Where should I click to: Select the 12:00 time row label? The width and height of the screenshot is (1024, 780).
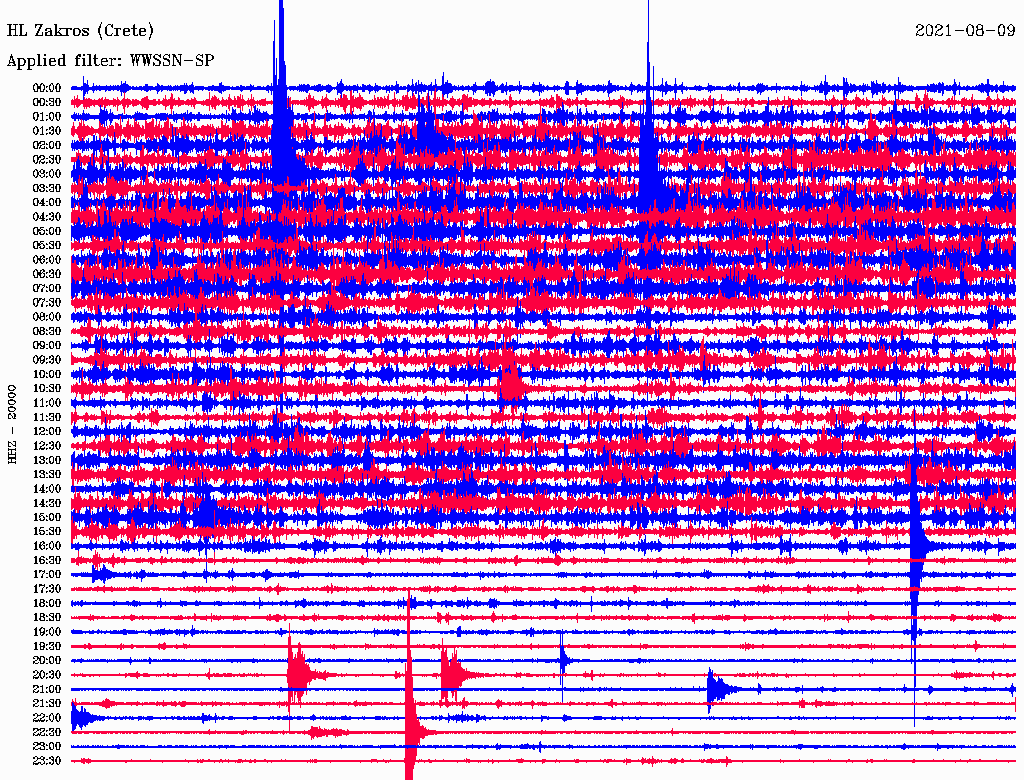pos(47,432)
